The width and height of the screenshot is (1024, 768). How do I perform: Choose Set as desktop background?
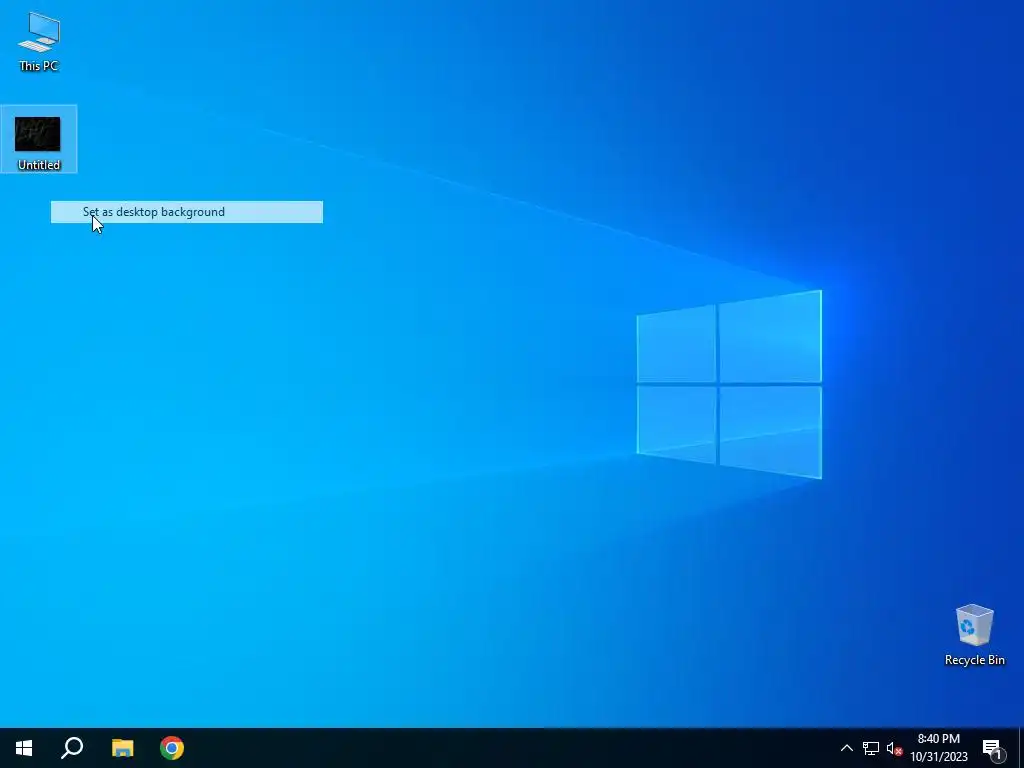(x=187, y=212)
